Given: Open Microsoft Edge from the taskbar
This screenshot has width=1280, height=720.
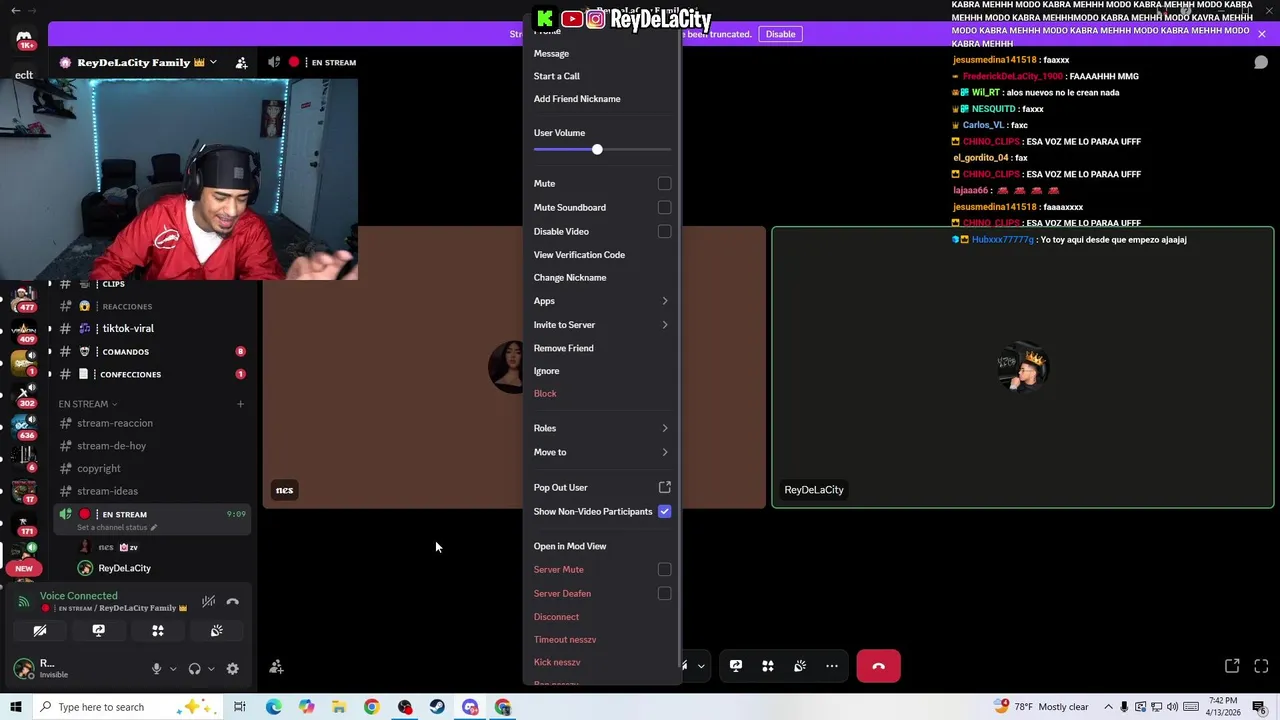Looking at the screenshot, I should click(x=273, y=707).
